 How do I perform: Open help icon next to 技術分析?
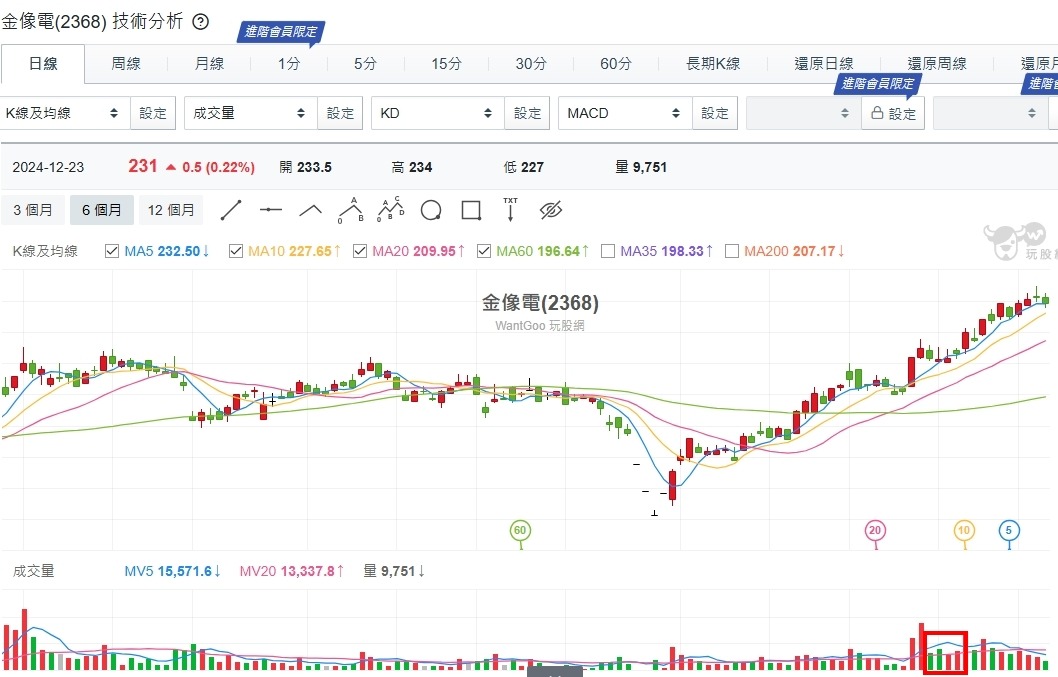pos(200,22)
